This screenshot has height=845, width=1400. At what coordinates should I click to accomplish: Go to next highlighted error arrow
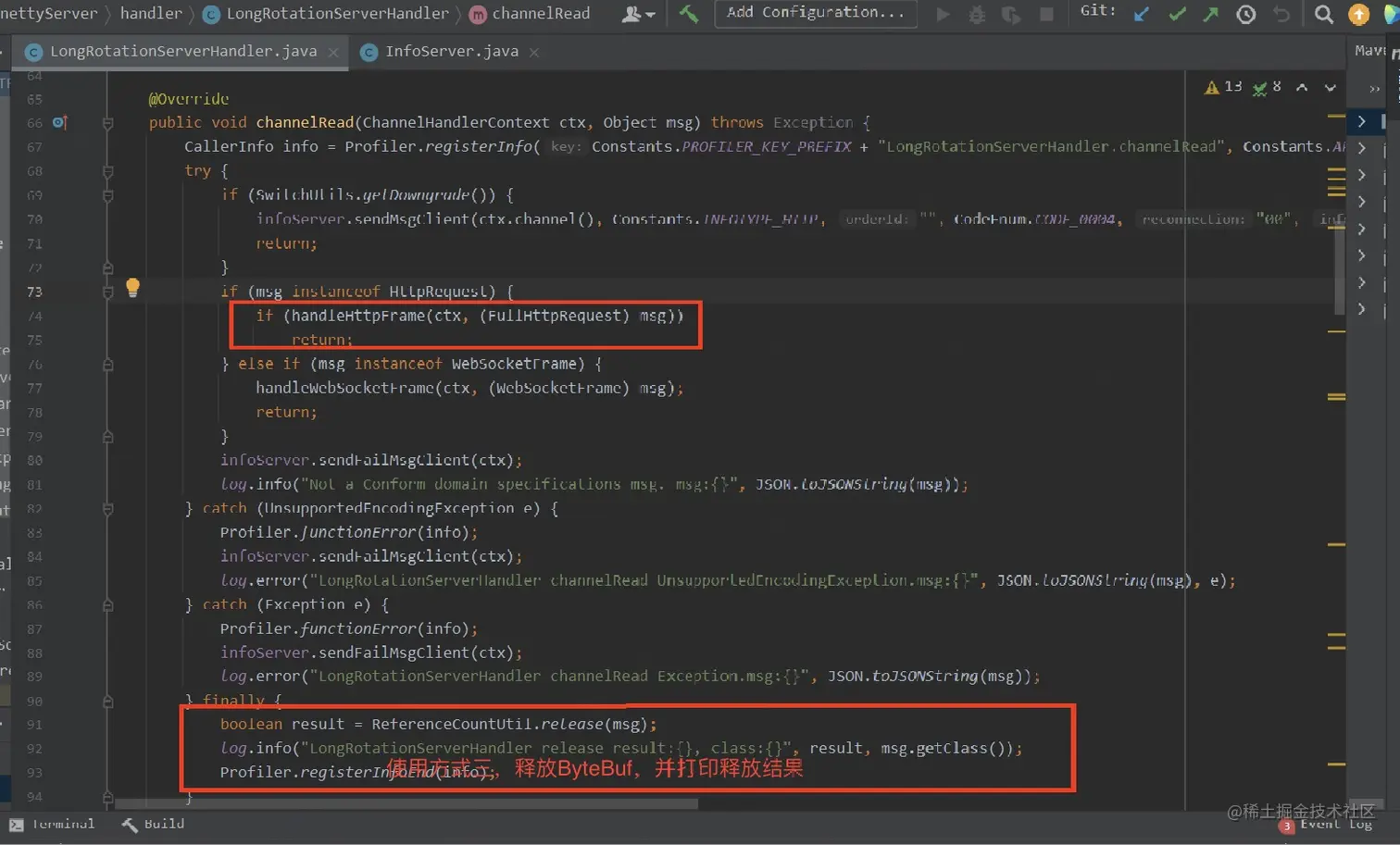(x=1331, y=87)
